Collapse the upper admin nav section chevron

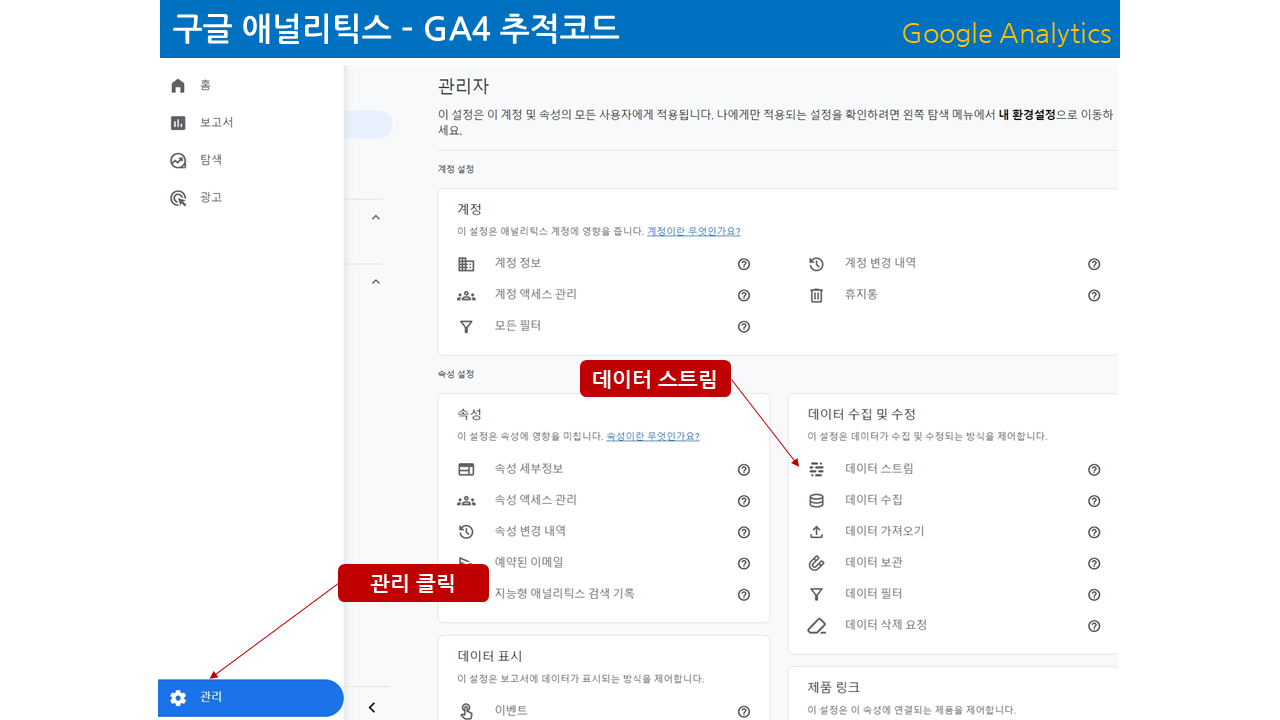(x=376, y=217)
